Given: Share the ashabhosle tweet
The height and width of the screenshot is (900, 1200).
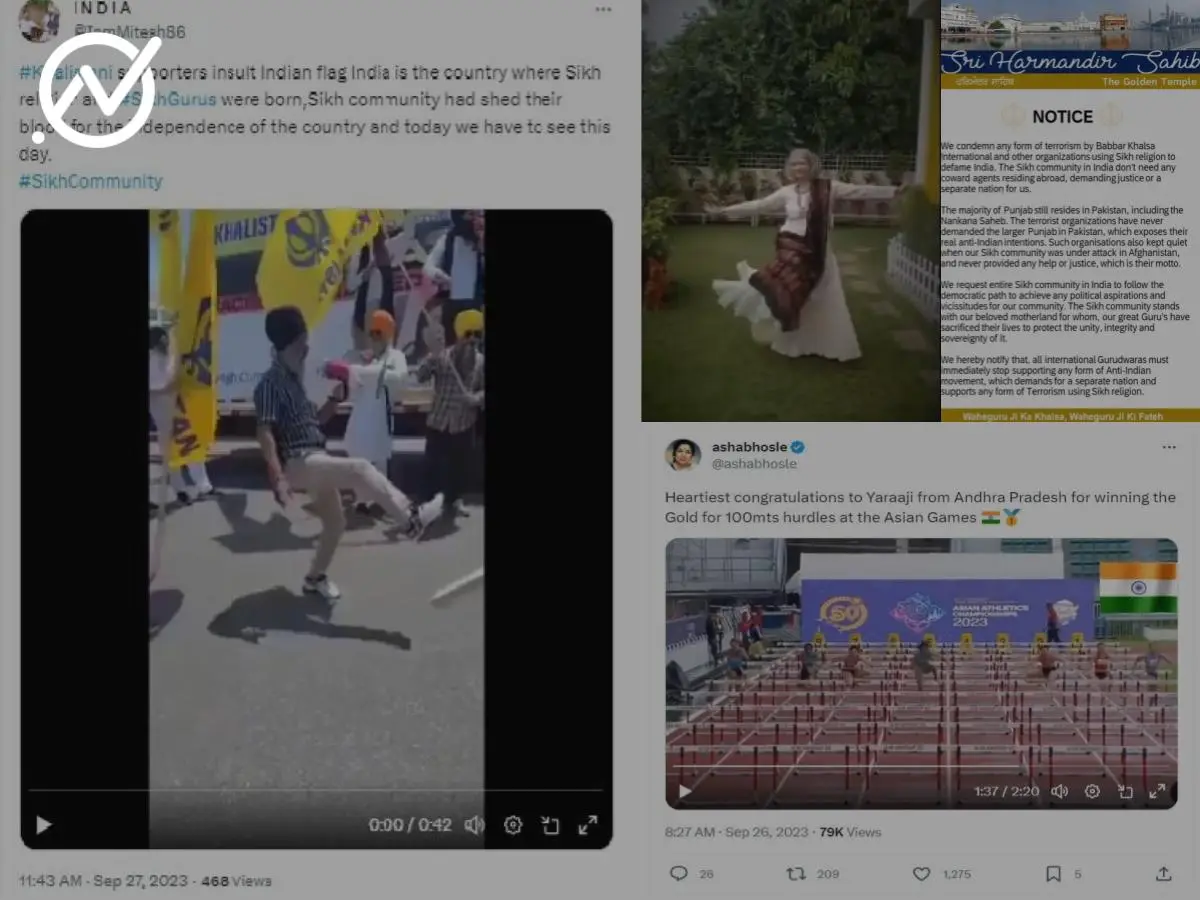Looking at the screenshot, I should pyautogui.click(x=1163, y=873).
